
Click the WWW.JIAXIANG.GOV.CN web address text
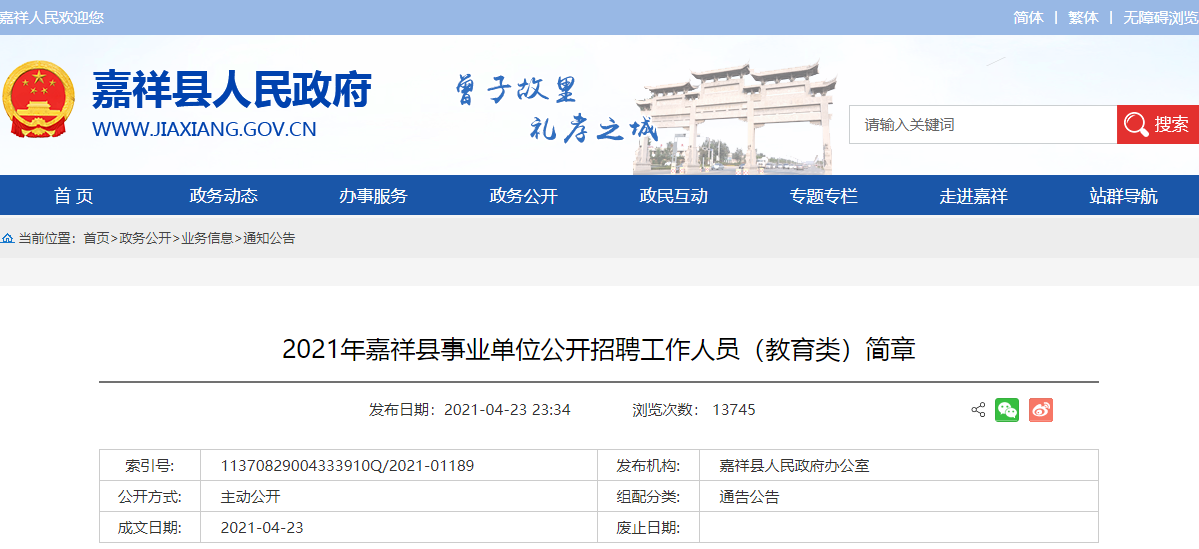pyautogui.click(x=204, y=129)
